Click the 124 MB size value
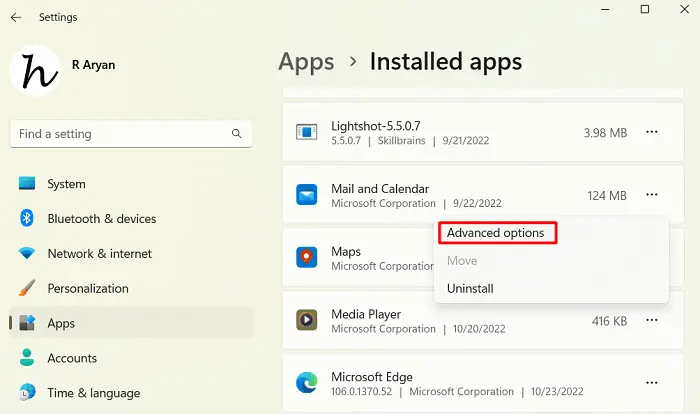The image size is (700, 414). tap(607, 196)
